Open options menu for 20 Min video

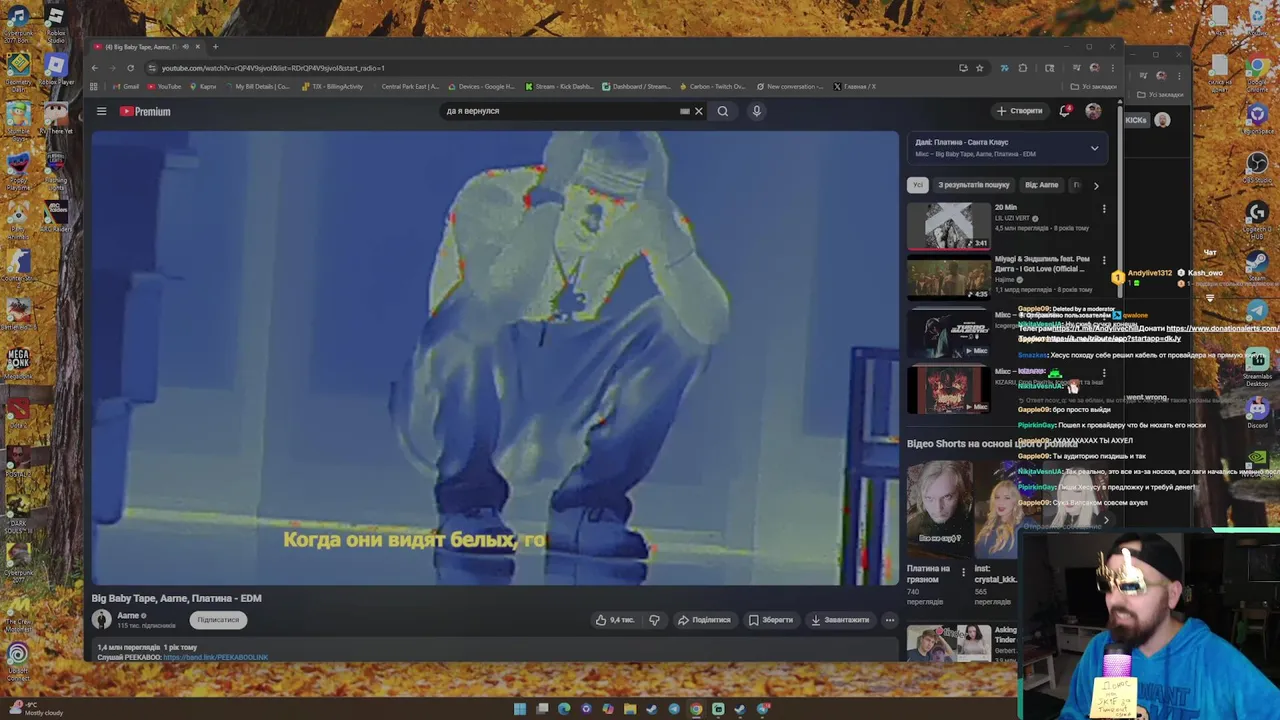click(1104, 209)
